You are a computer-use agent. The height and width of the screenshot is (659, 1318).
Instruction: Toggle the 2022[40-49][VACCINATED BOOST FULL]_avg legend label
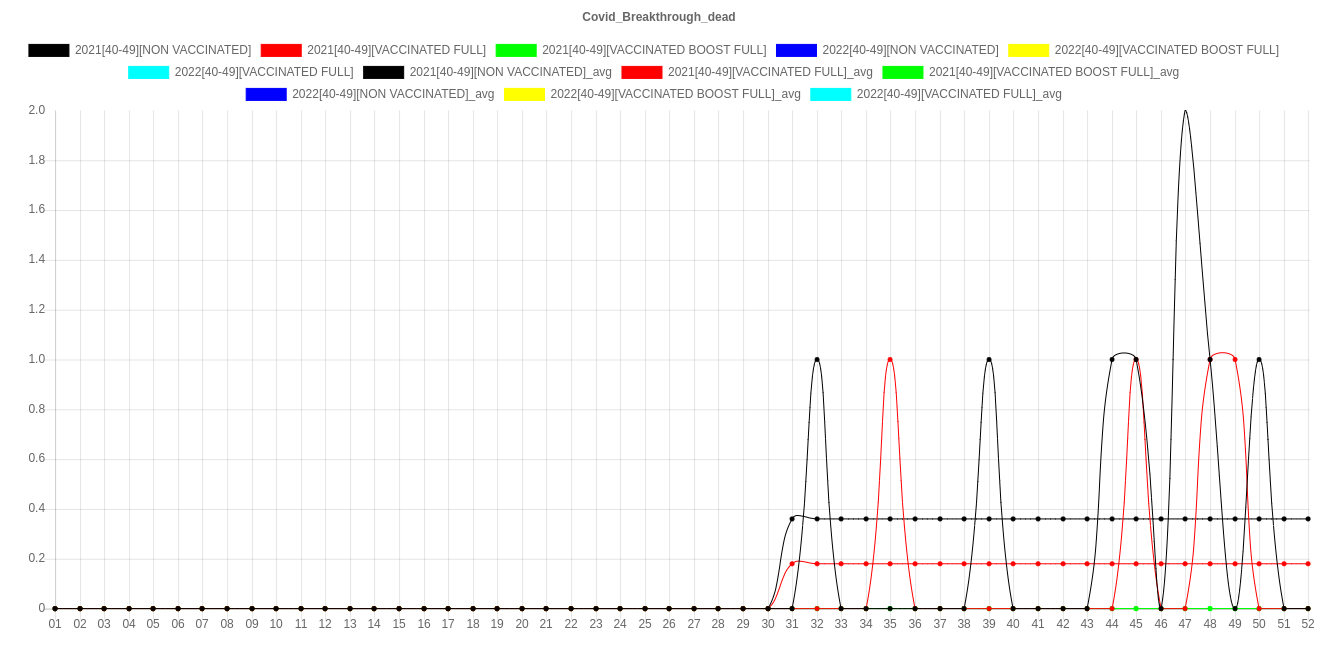[x=675, y=94]
